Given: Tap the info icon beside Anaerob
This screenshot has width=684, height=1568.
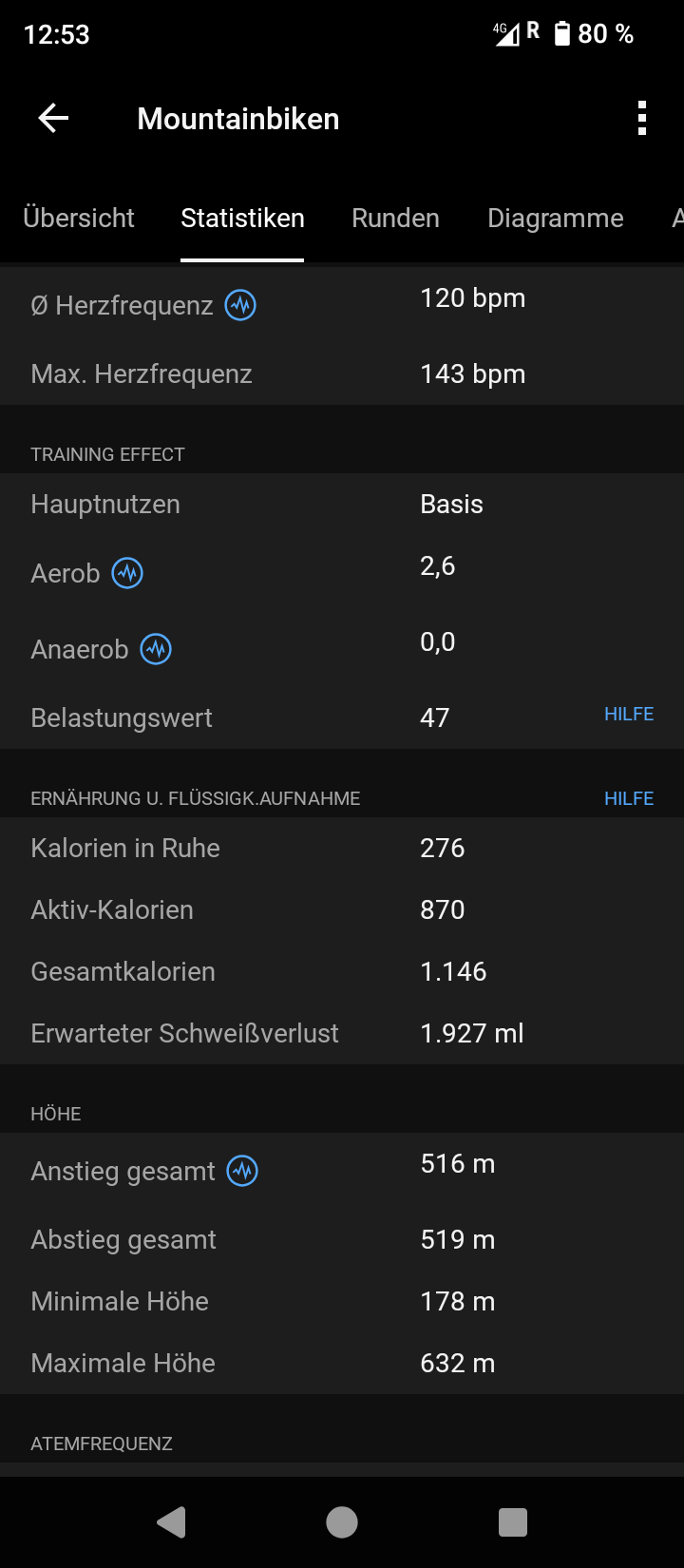Looking at the screenshot, I should pyautogui.click(x=156, y=650).
